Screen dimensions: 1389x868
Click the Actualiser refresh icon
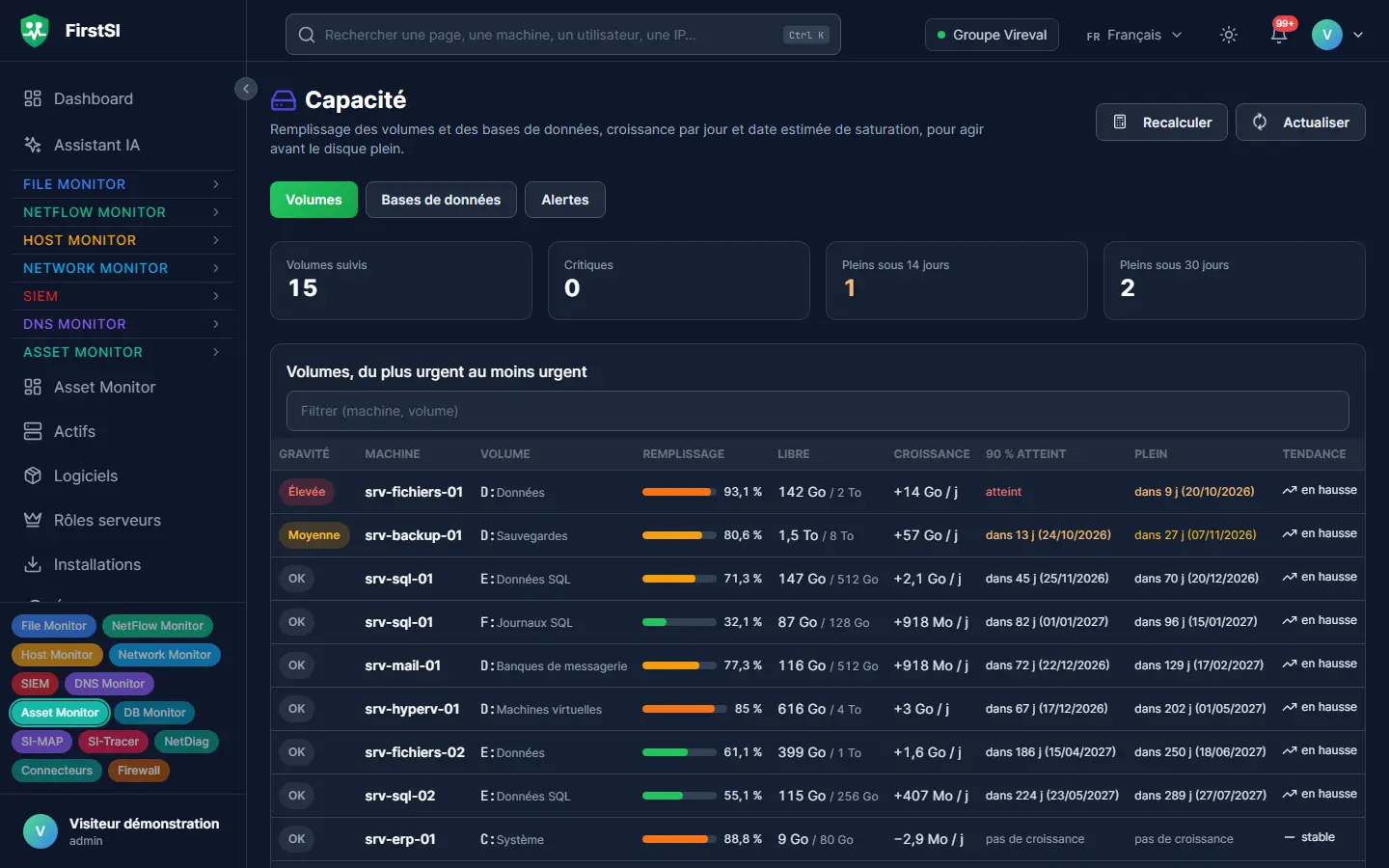[x=1260, y=122]
